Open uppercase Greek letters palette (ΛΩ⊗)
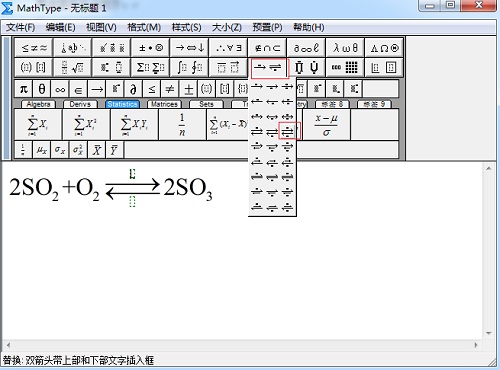Image resolution: width=500 pixels, height=370 pixels. pyautogui.click(x=384, y=48)
